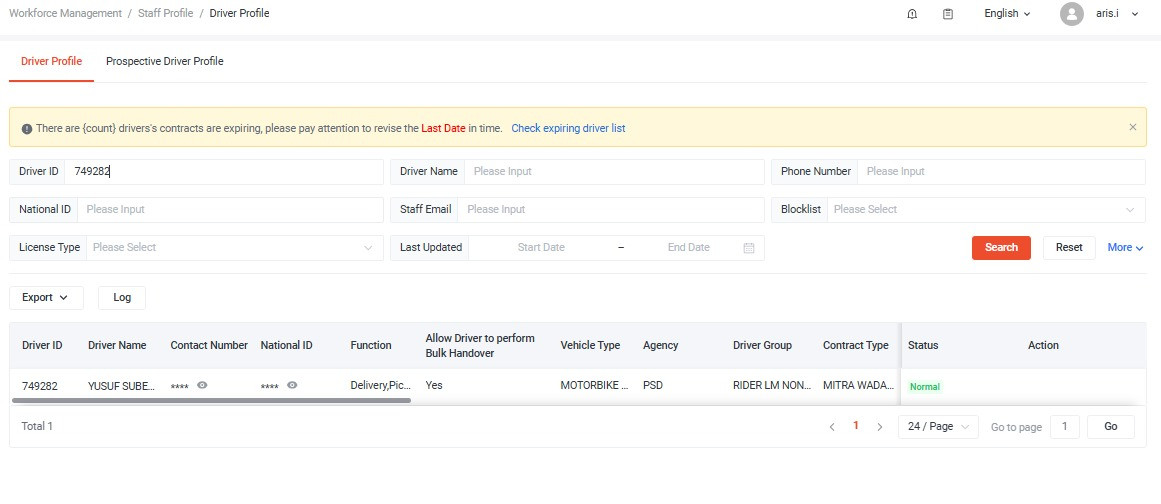Expand the English language selector
This screenshot has width=1161, height=504.
click(x=1007, y=14)
